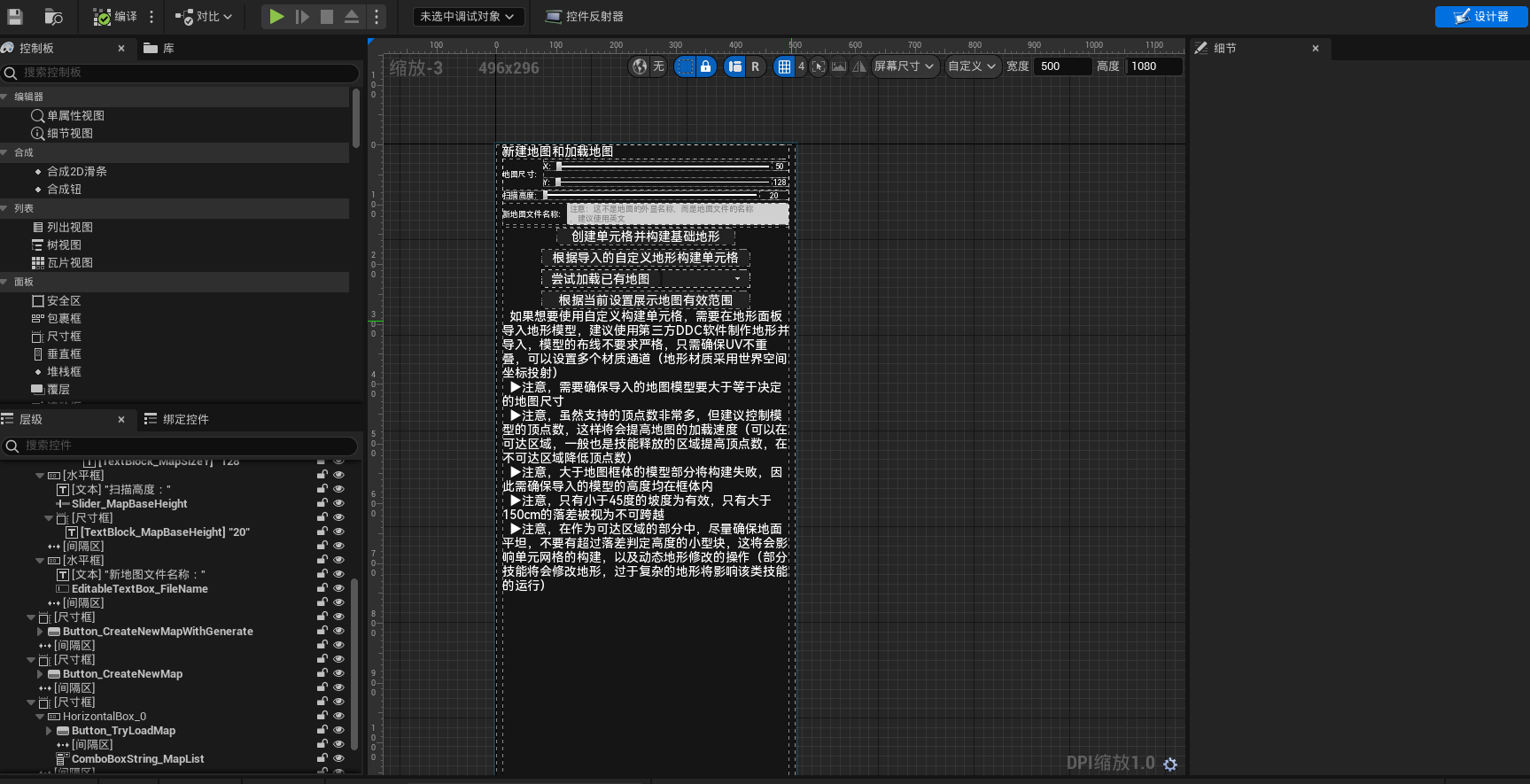
Task: Click the DPI scale settings gear
Action: point(1170,764)
